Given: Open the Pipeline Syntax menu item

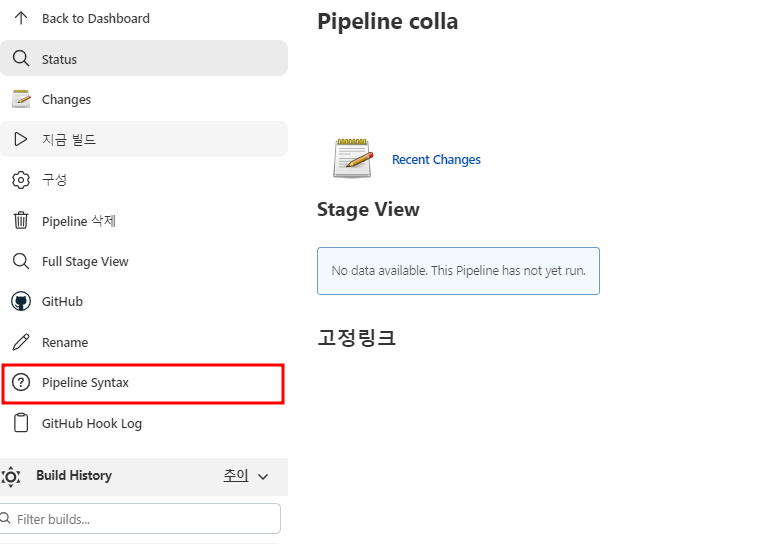Looking at the screenshot, I should [x=143, y=384].
